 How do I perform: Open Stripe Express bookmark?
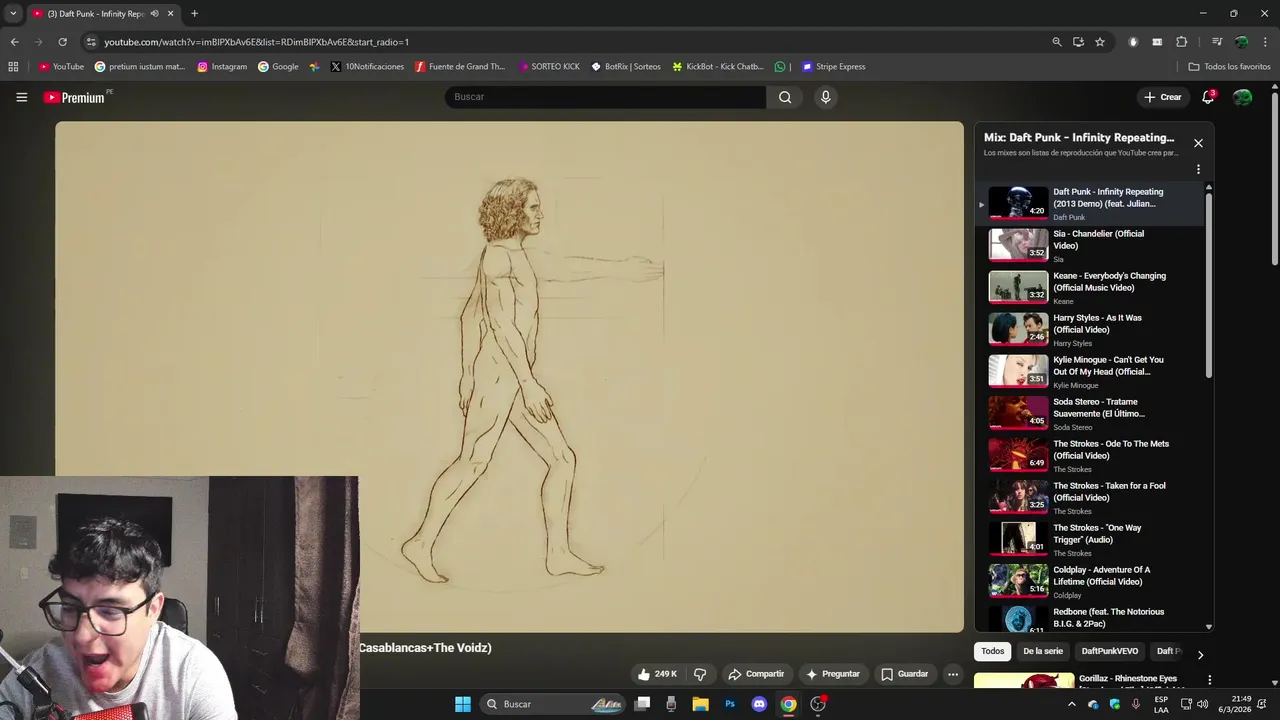coord(833,67)
